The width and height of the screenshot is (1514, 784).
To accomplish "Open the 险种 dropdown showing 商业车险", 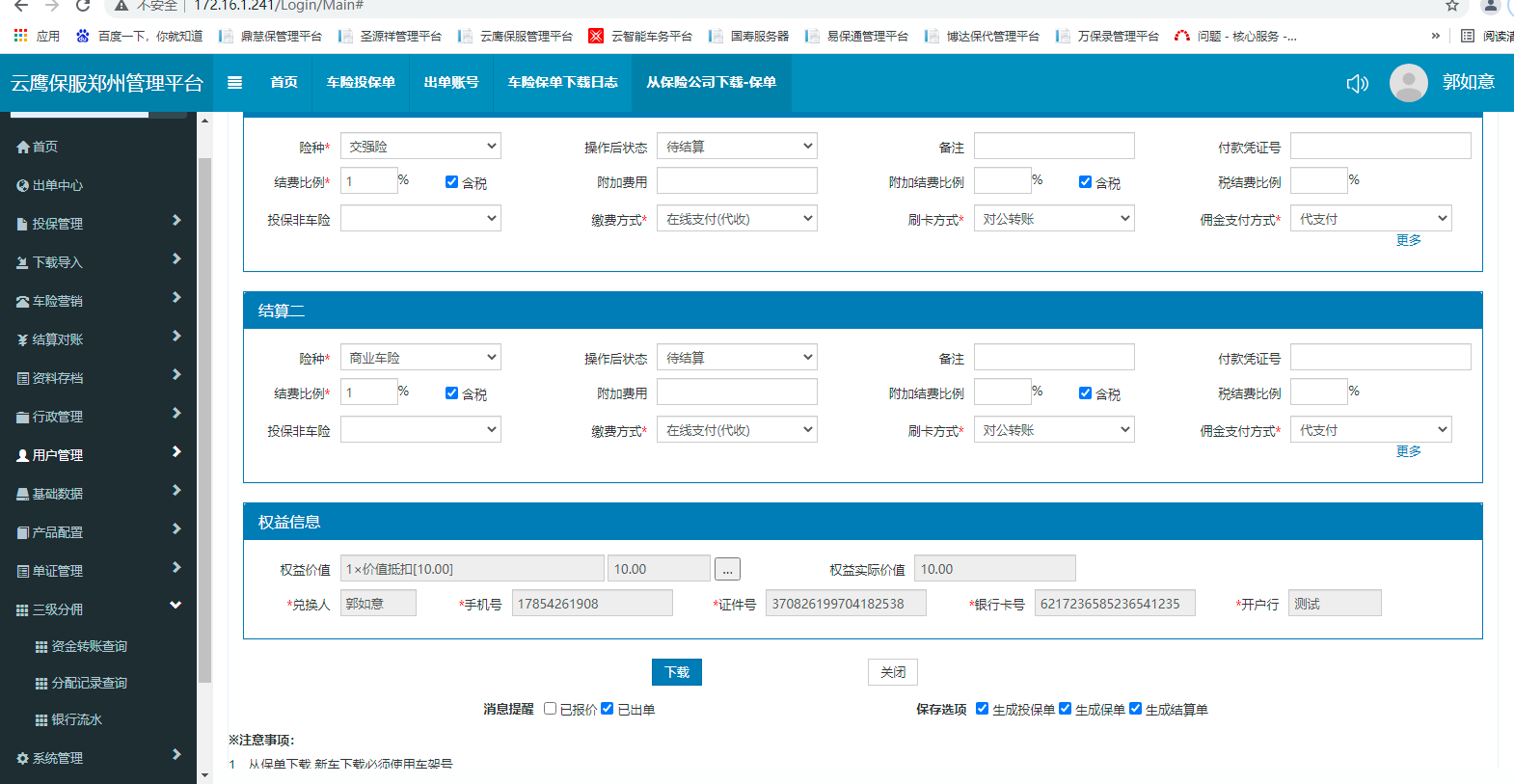I will (x=420, y=358).
